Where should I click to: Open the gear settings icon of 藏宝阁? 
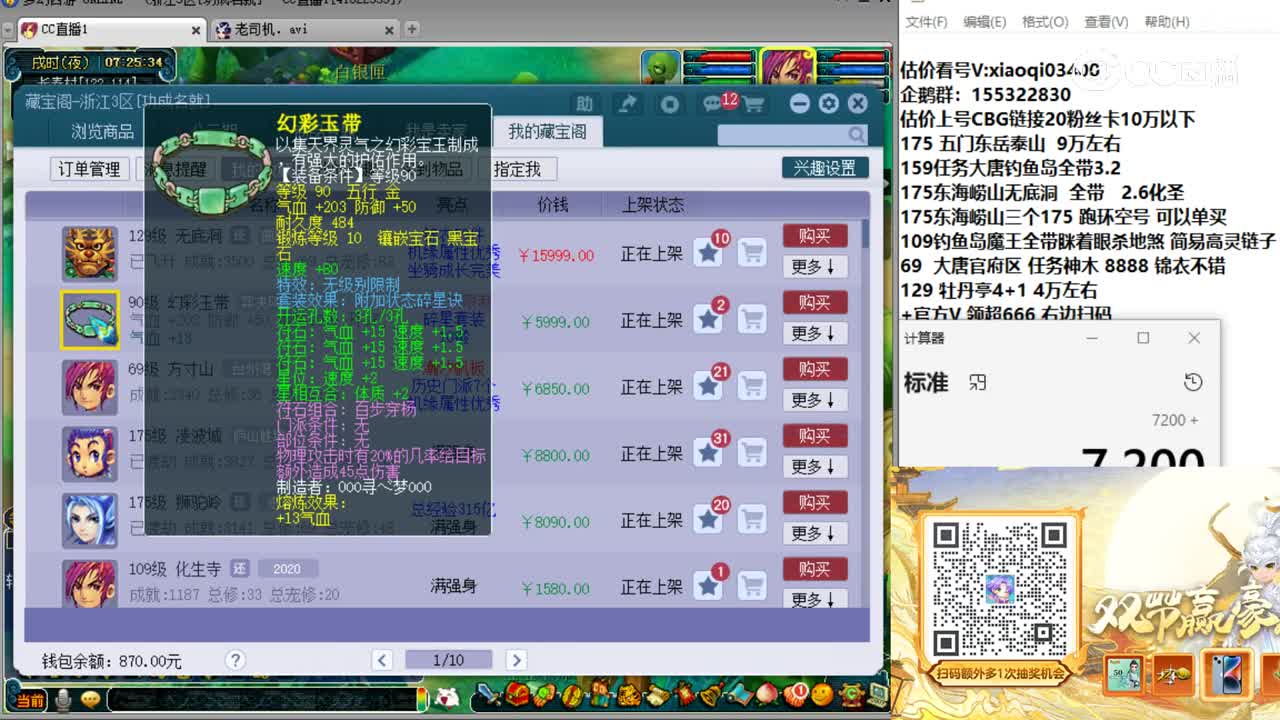click(x=828, y=104)
